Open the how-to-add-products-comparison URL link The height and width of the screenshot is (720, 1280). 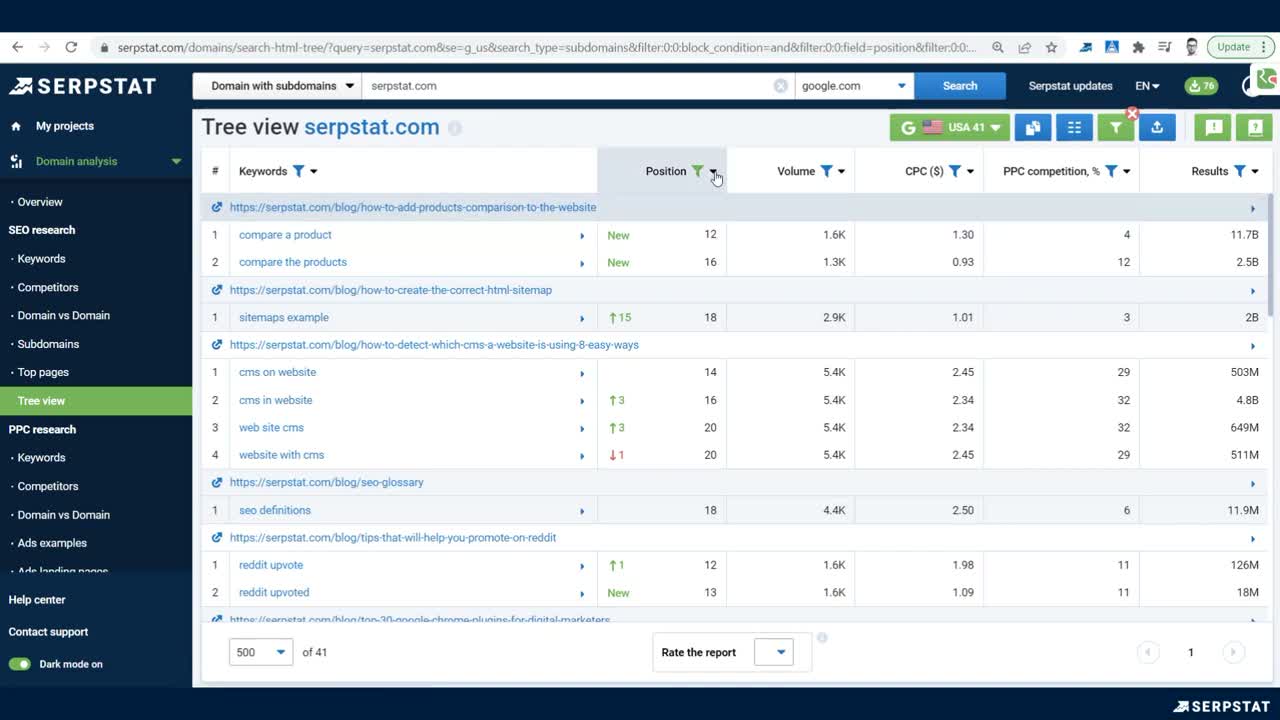coord(413,207)
